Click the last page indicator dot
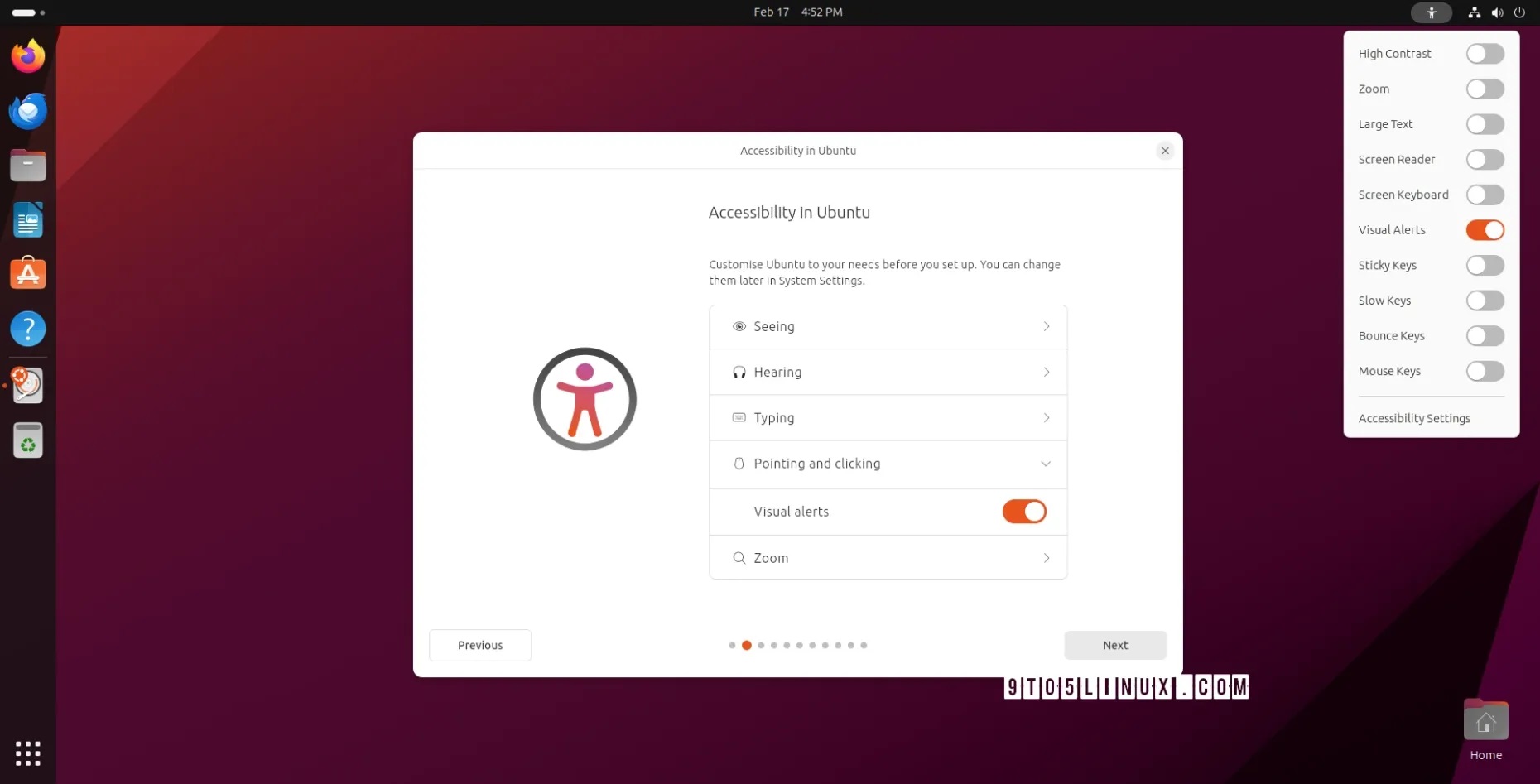The height and width of the screenshot is (784, 1540). (x=864, y=645)
